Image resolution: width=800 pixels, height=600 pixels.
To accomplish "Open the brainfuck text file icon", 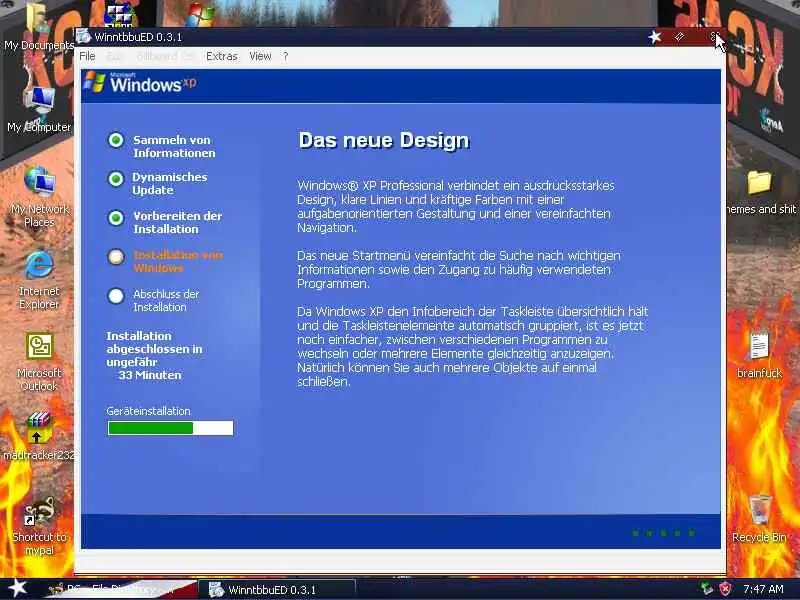I will click(759, 355).
